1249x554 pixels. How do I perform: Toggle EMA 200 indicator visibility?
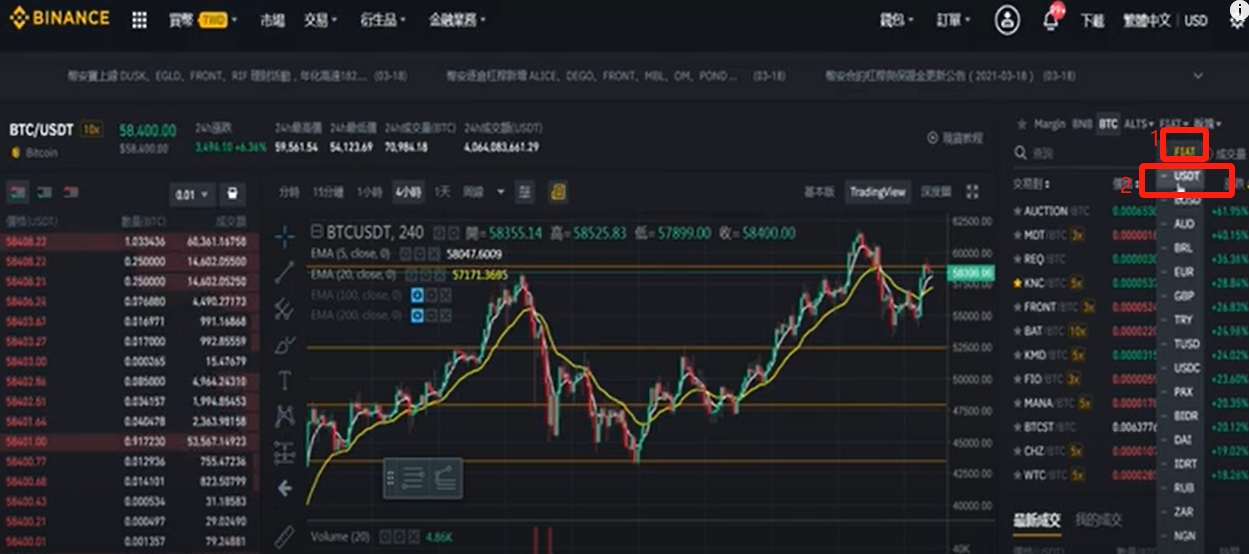pos(417,315)
